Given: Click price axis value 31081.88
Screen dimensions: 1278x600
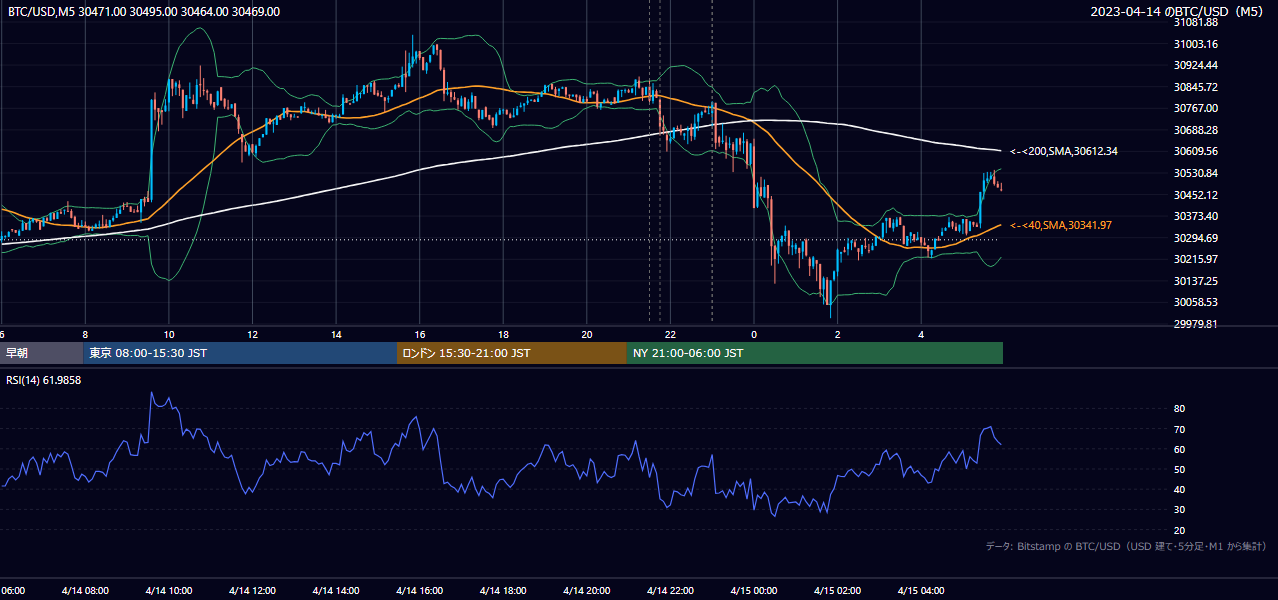Looking at the screenshot, I should (x=1196, y=22).
